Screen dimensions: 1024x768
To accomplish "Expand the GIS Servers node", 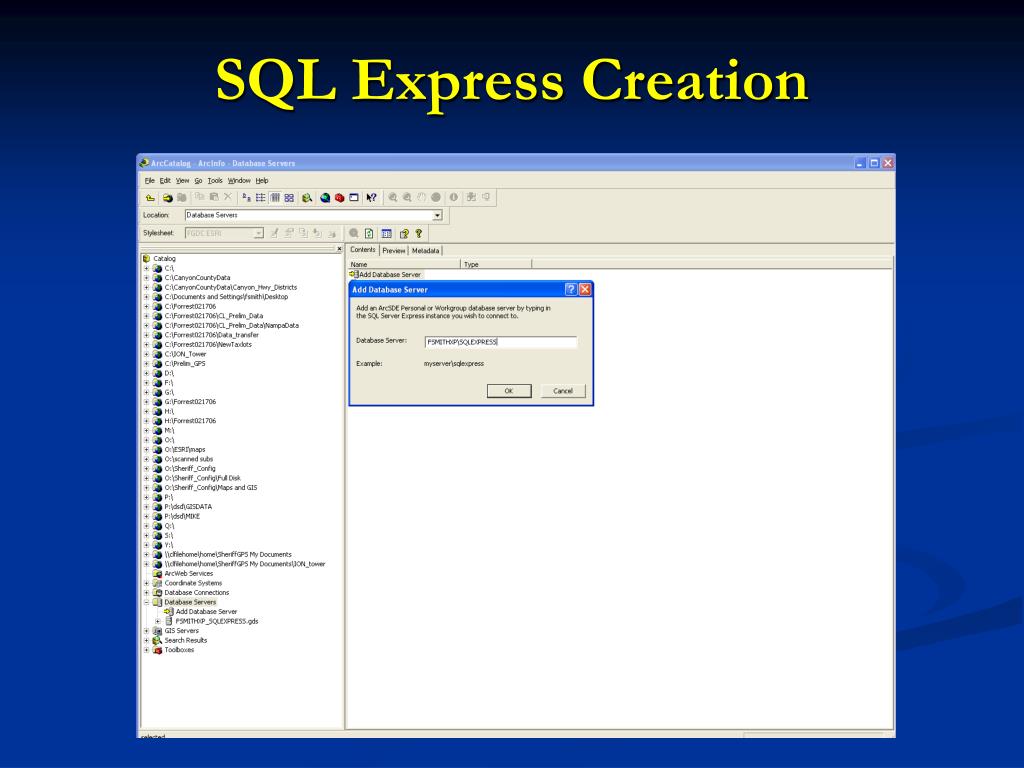I will coord(146,631).
